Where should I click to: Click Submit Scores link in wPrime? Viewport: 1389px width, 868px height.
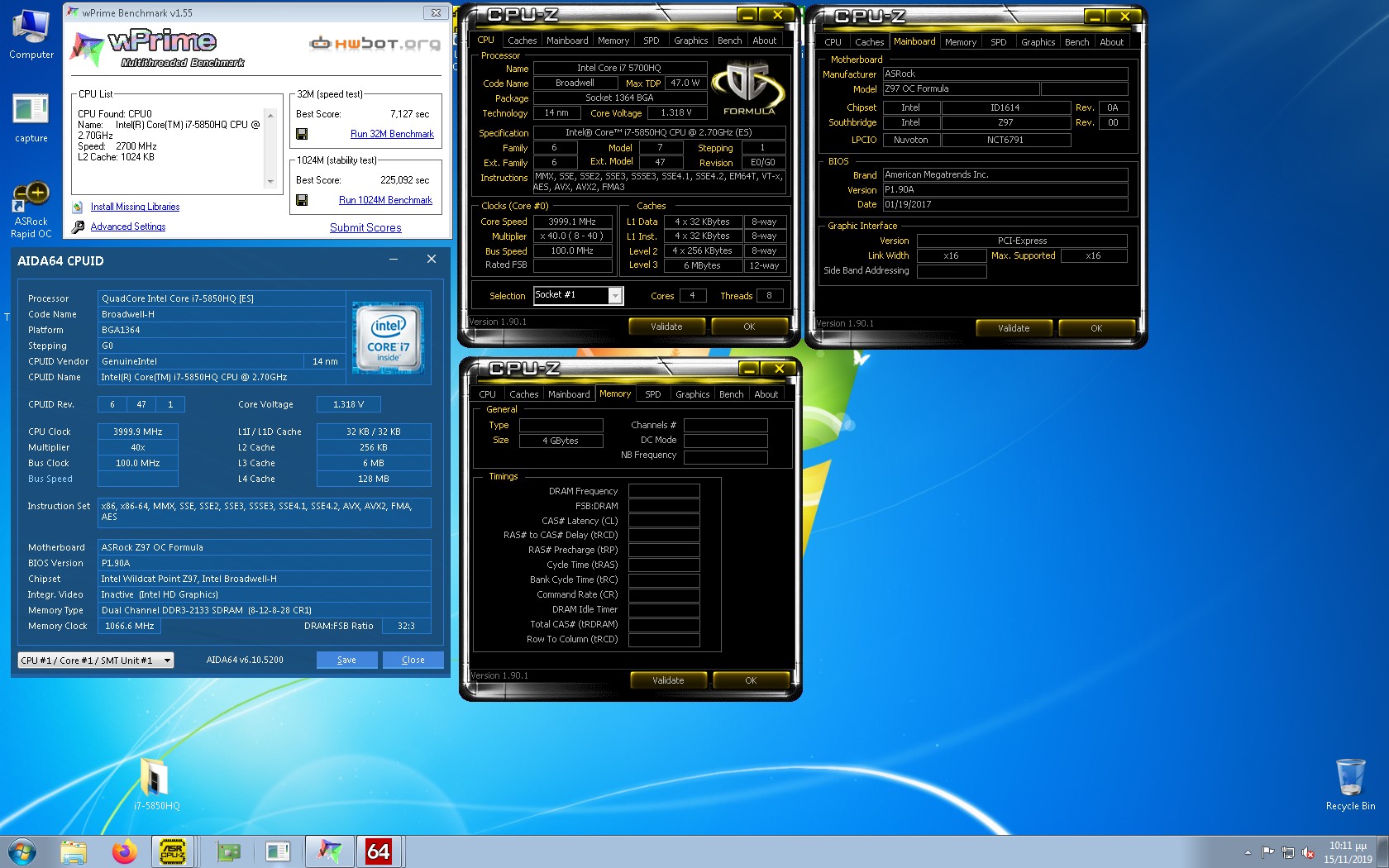tap(365, 228)
